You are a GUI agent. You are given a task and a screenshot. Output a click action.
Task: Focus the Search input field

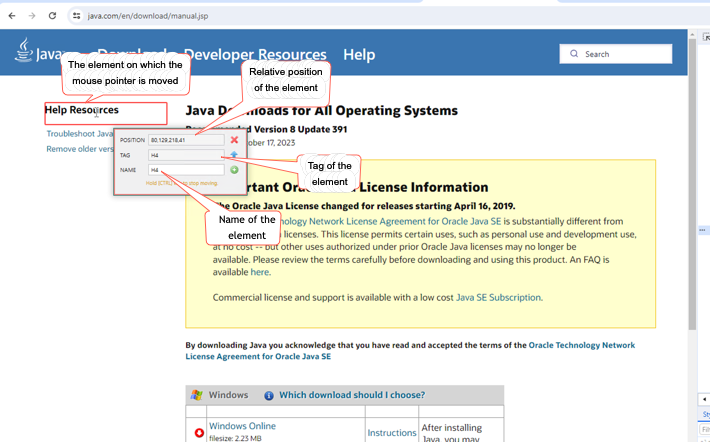[x=615, y=54]
